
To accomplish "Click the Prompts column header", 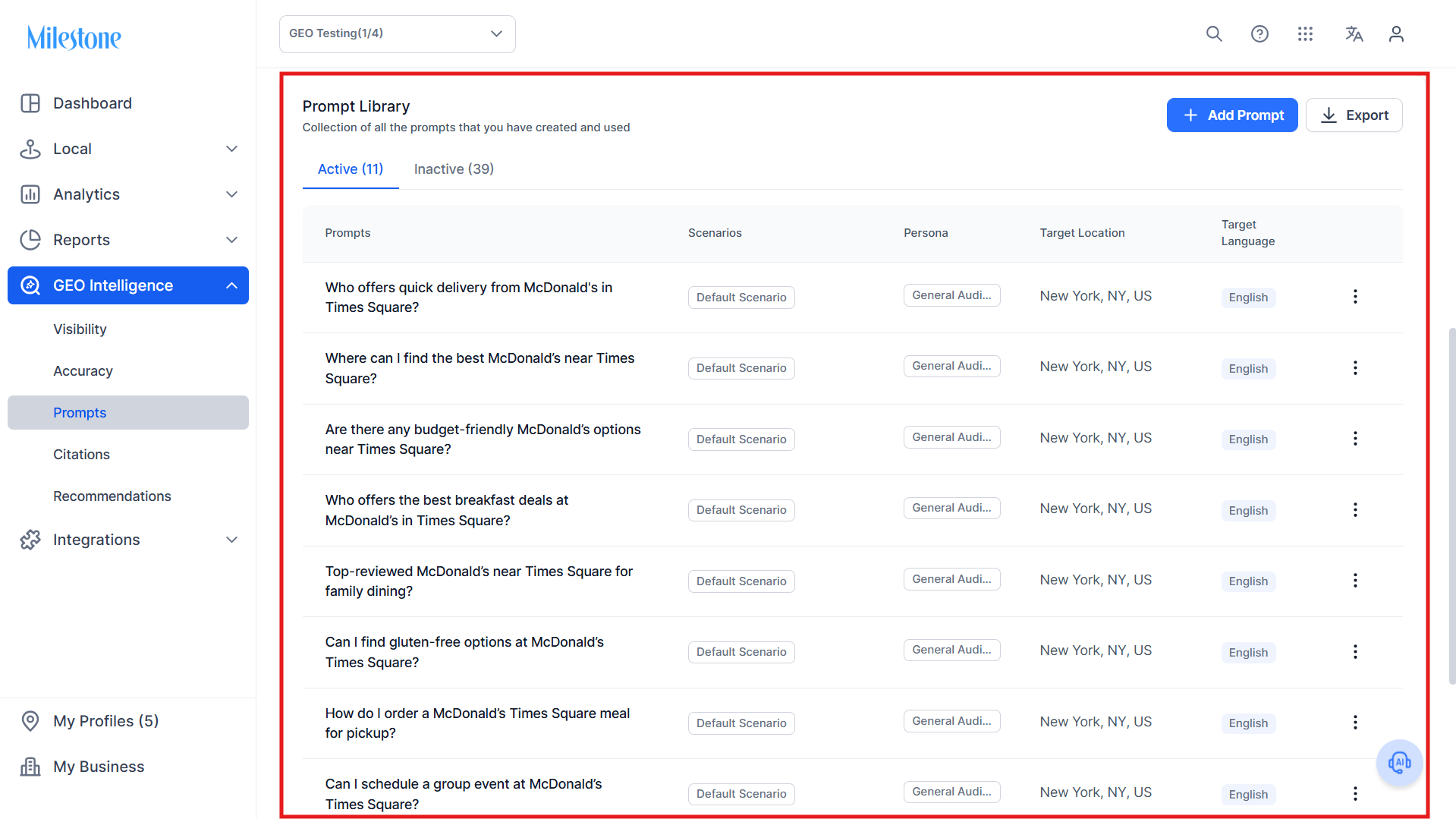I will tap(347, 233).
